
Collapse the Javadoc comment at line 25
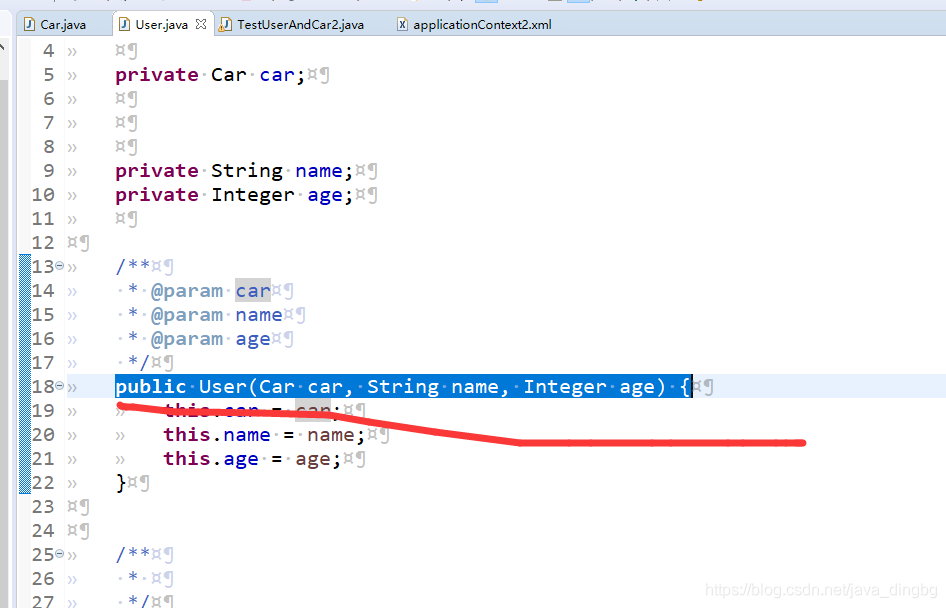(x=59, y=553)
